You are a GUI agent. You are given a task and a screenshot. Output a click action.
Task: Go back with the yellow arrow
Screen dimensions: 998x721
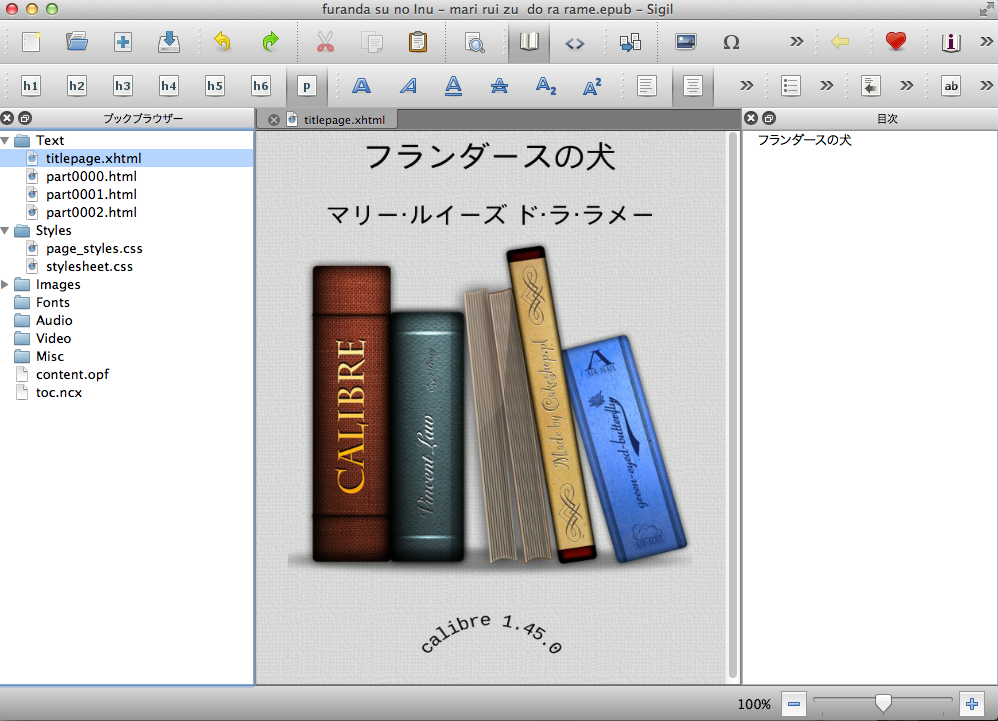click(840, 42)
